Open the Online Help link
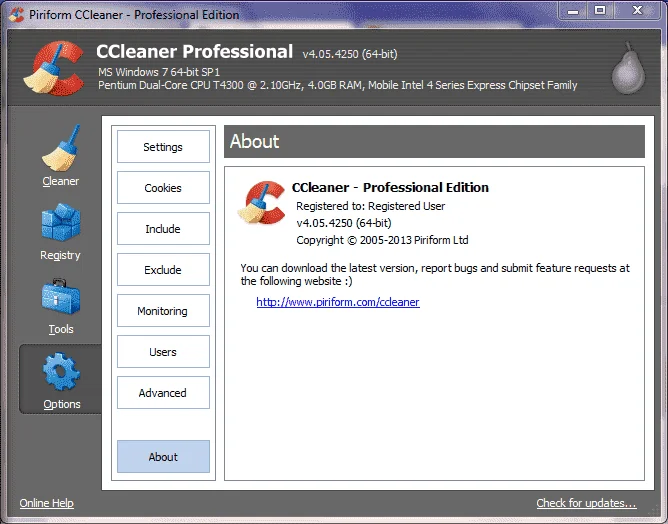Screen dimensions: 668x524 (x=46, y=503)
